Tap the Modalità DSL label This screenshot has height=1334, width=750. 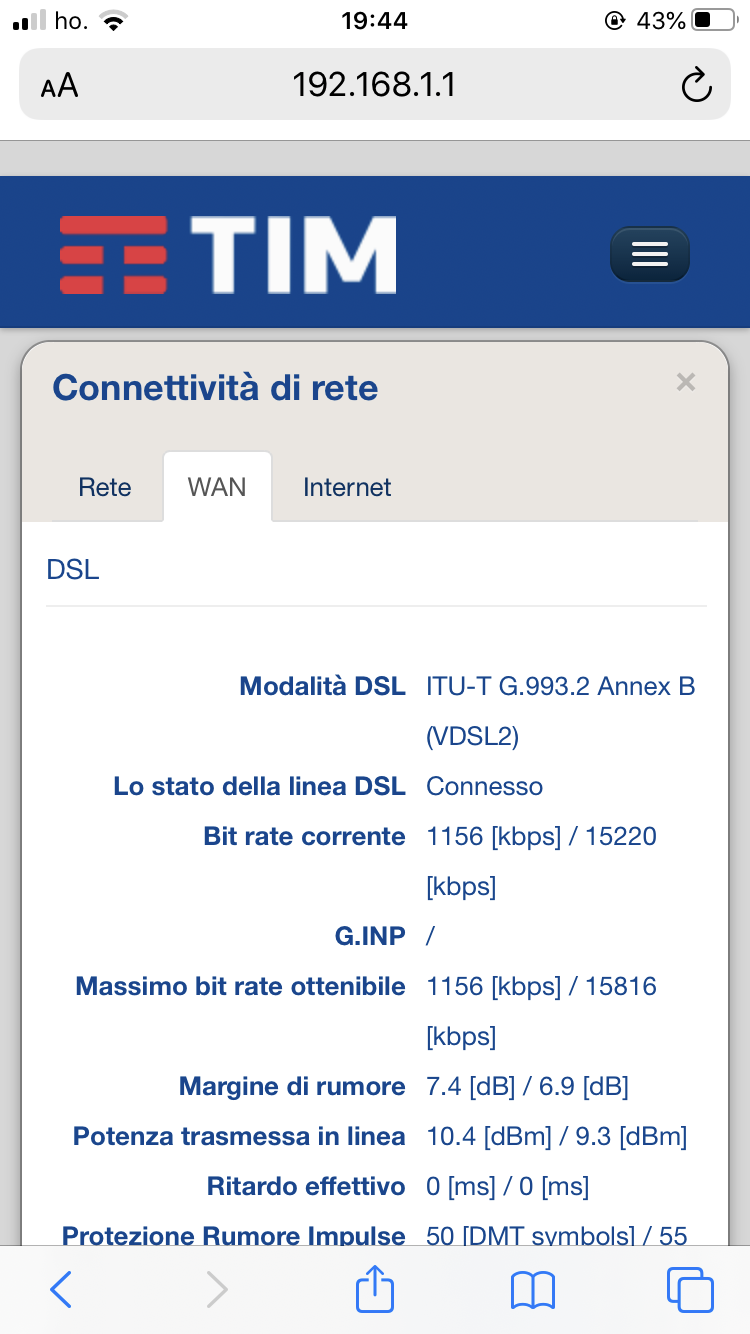pos(322,687)
